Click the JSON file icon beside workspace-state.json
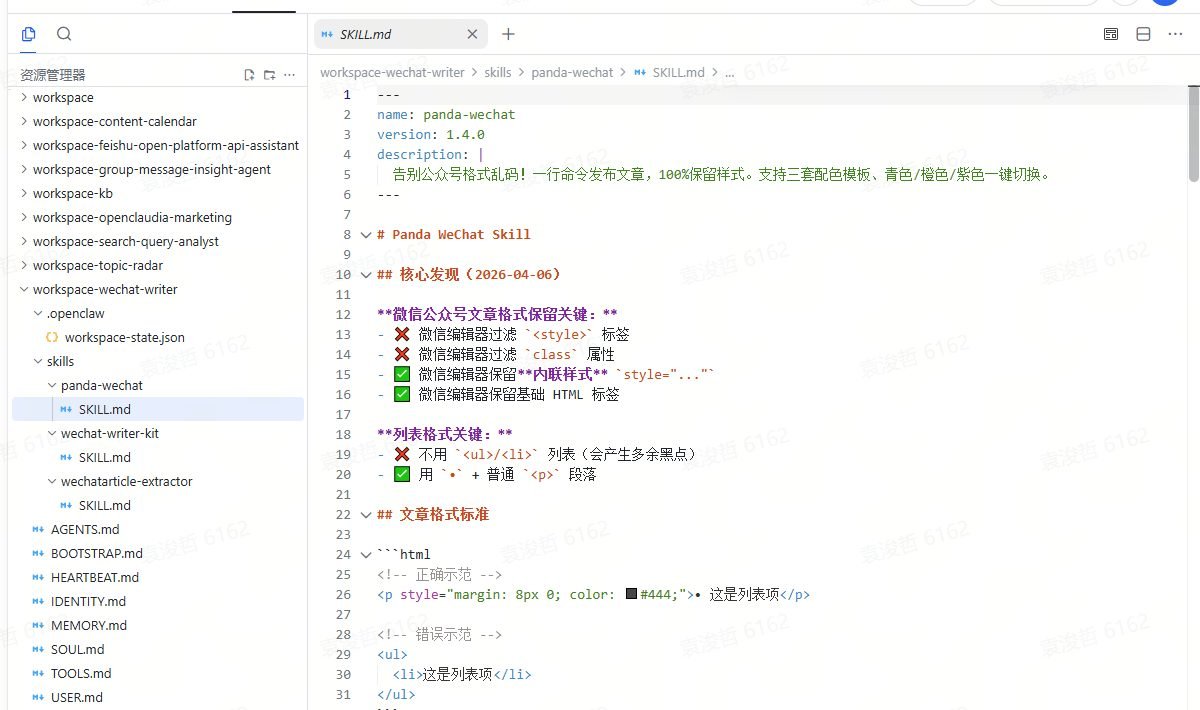 [x=52, y=338]
